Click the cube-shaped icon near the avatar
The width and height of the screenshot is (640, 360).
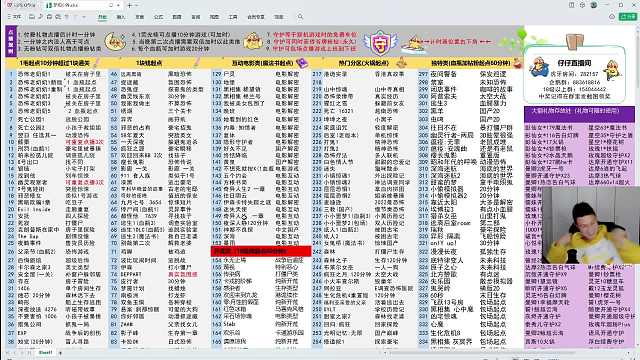click(x=582, y=5)
